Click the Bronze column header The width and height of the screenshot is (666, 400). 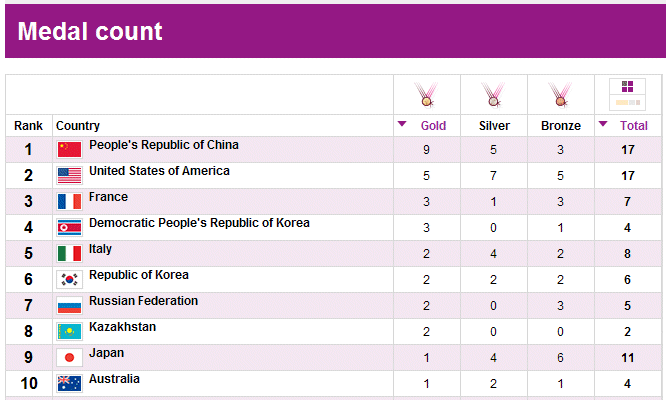click(560, 126)
